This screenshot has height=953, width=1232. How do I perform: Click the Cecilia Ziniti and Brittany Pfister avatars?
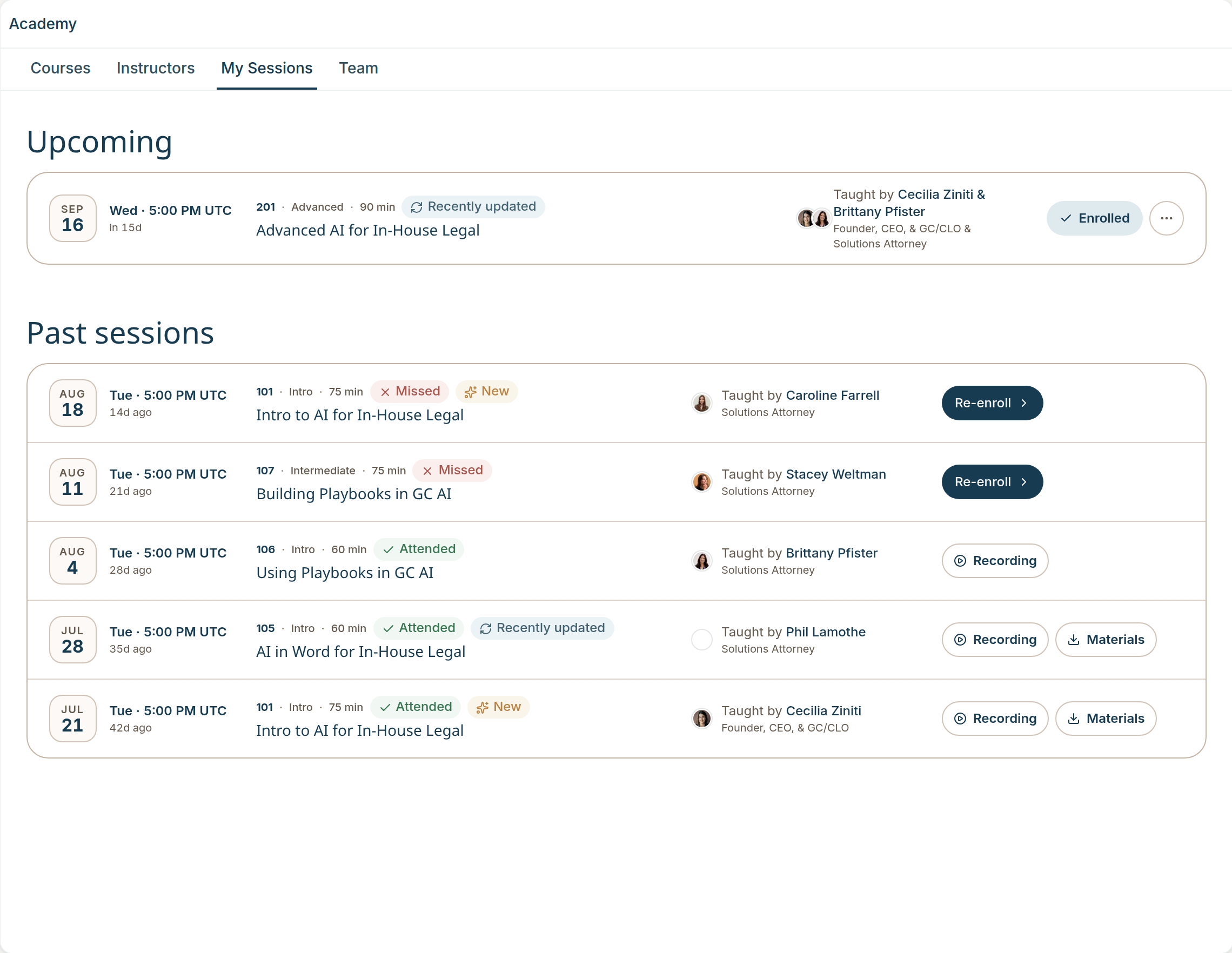point(813,218)
